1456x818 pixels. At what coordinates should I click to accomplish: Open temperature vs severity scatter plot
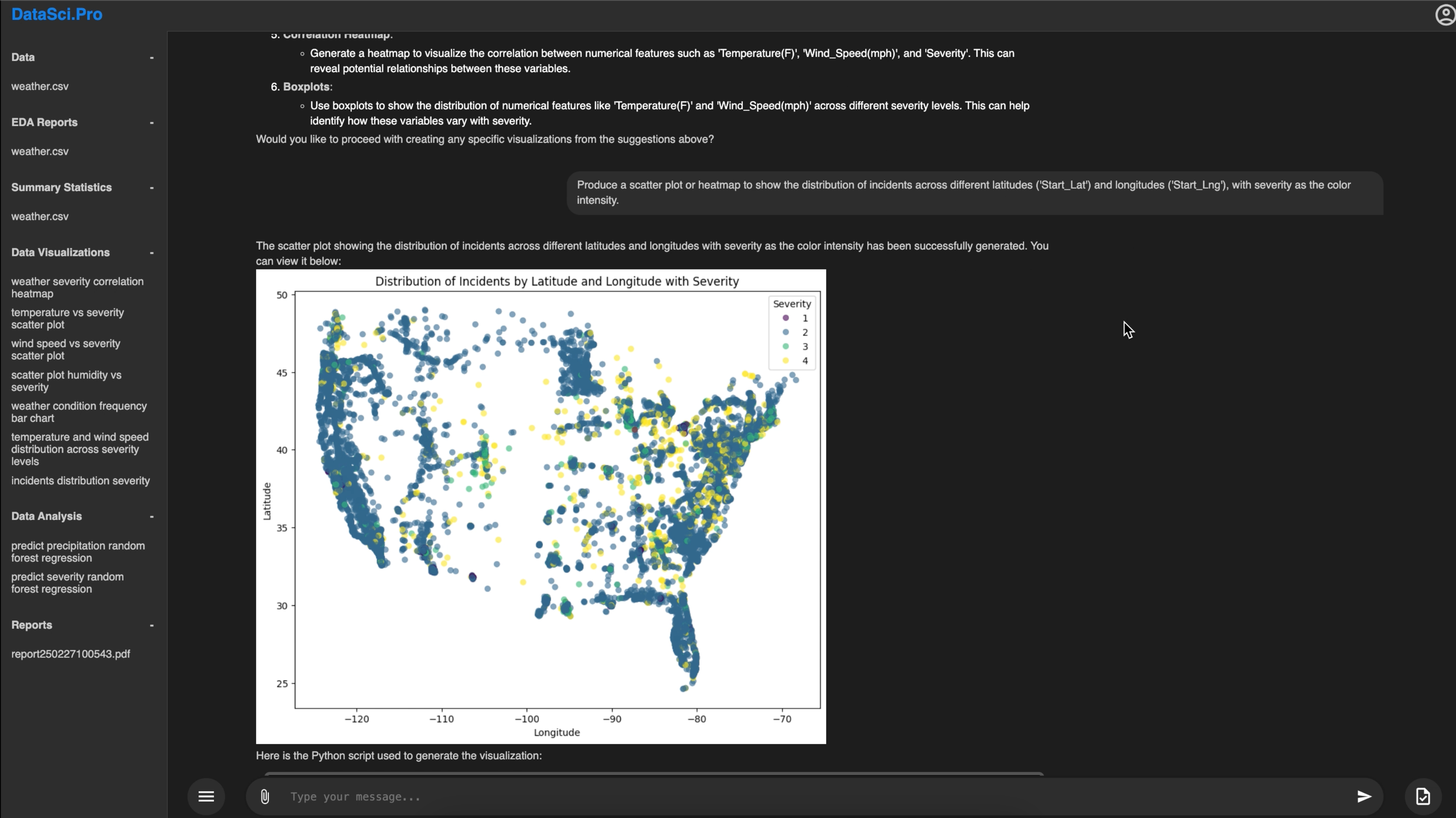click(x=67, y=319)
